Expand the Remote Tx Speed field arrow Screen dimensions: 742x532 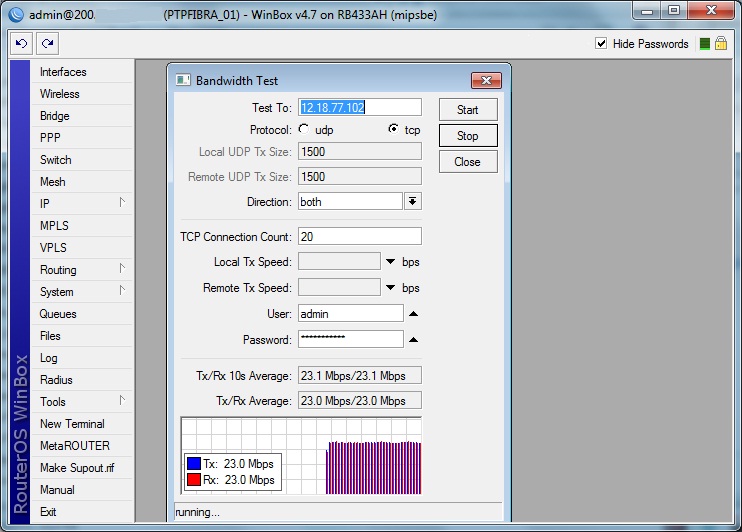point(390,287)
